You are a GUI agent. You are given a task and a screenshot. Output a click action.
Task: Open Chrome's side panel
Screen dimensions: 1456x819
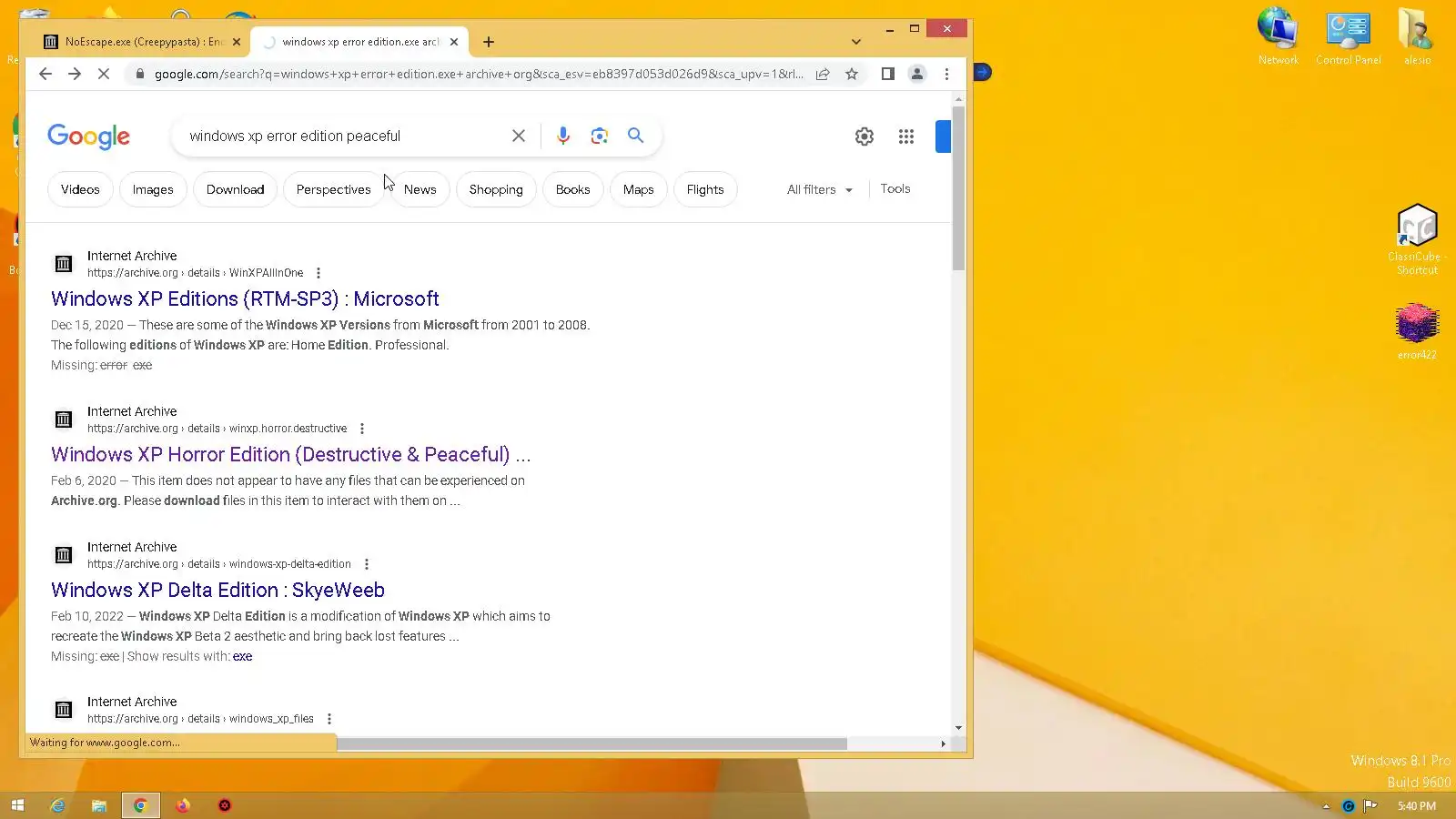[887, 74]
